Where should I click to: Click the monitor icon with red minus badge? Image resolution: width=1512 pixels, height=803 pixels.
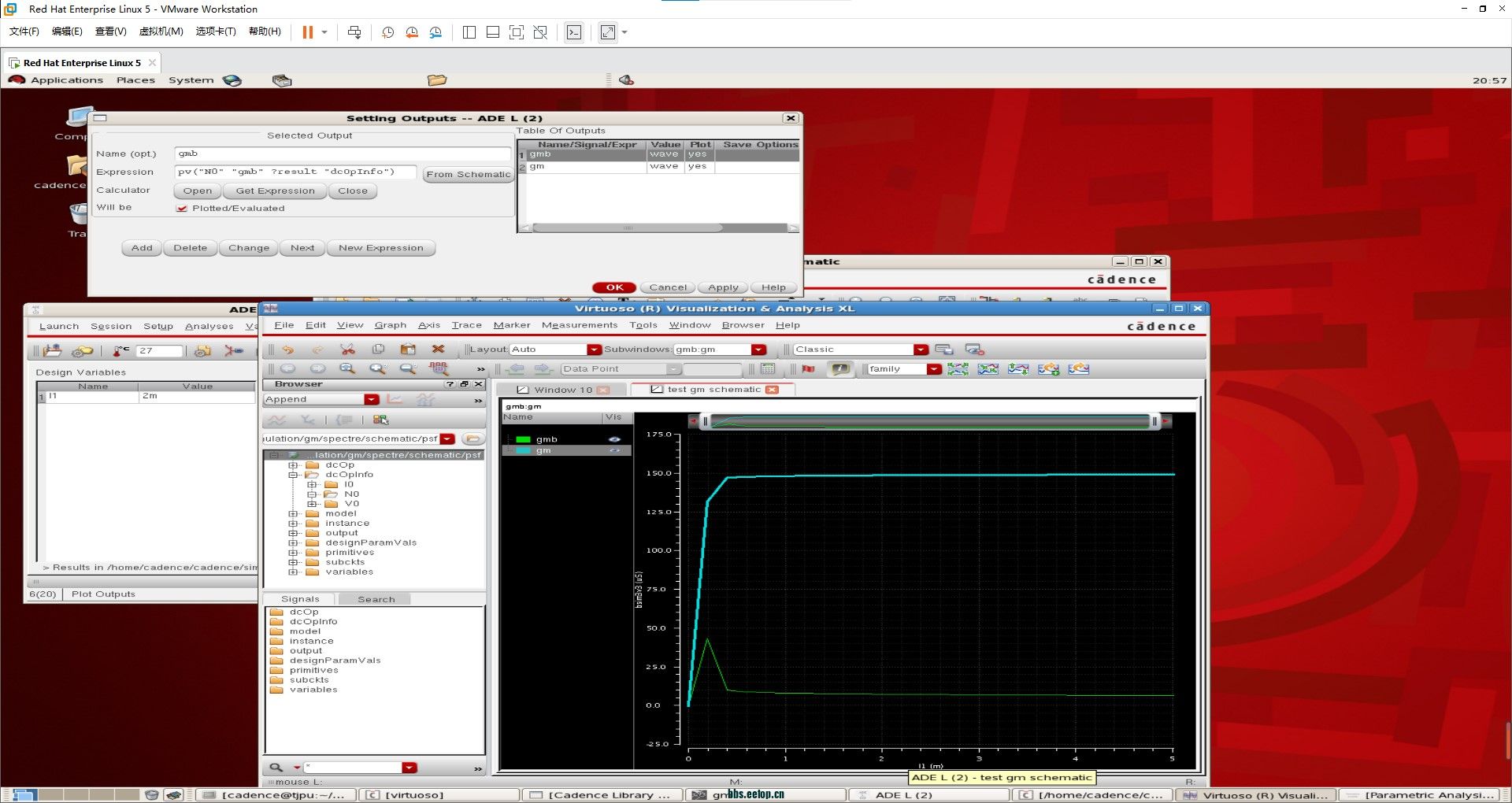point(975,350)
